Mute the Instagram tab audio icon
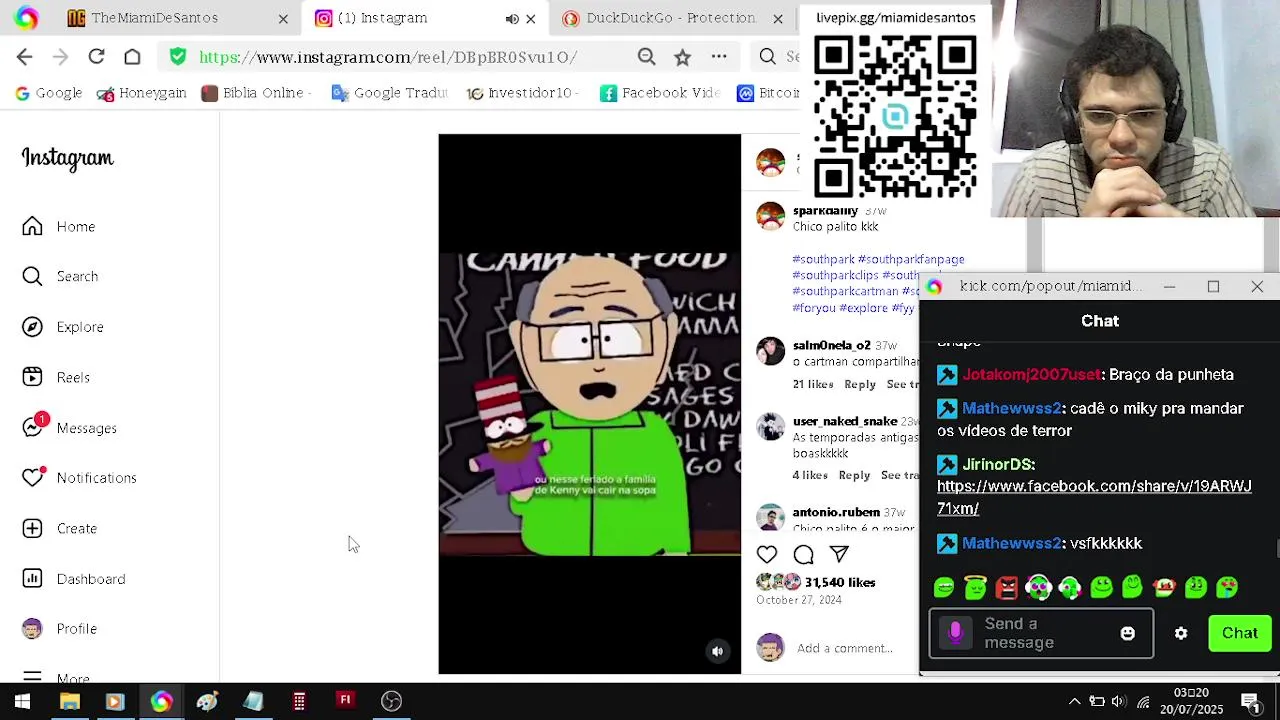Screen dimensions: 1280x720 pos(512,18)
